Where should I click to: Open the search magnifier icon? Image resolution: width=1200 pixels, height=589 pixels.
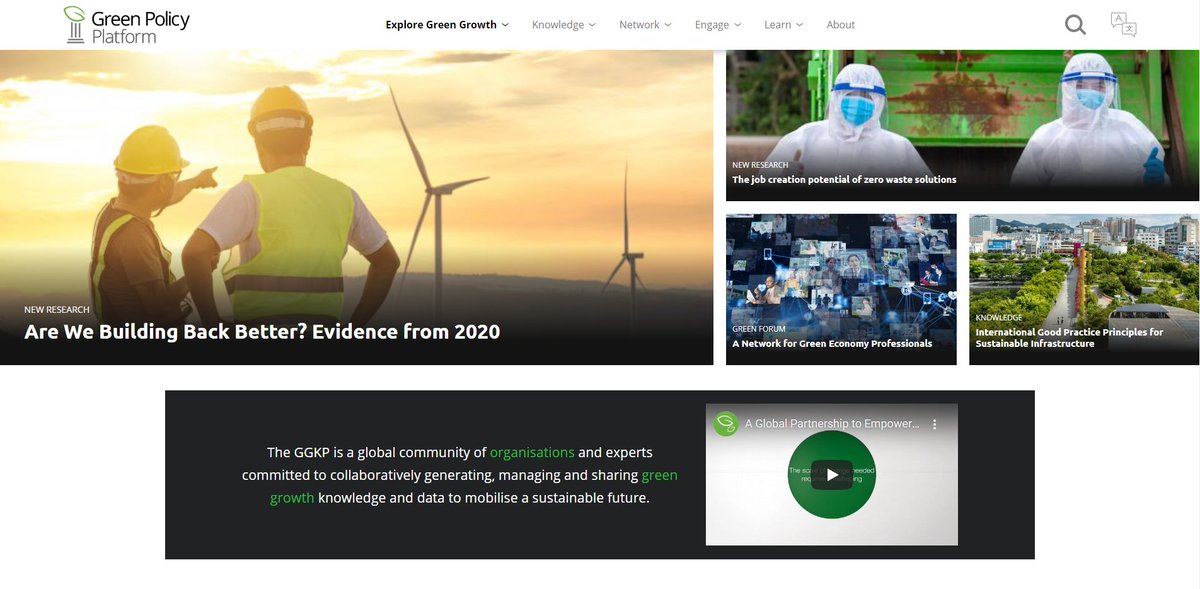click(1075, 24)
